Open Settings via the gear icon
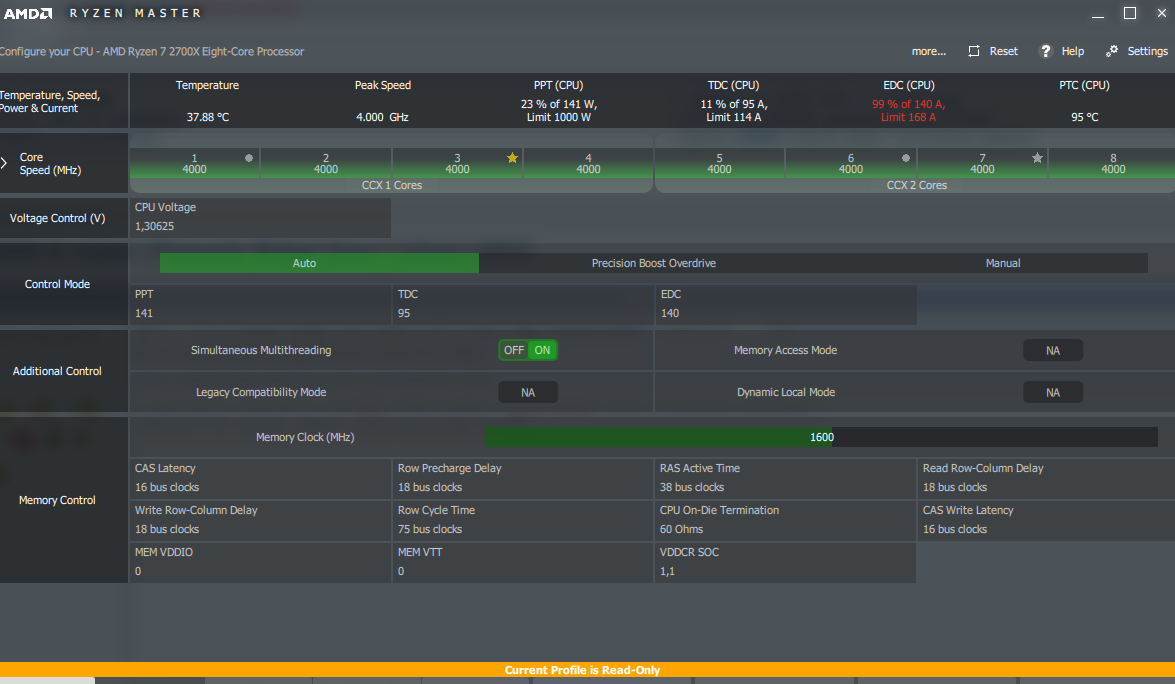Viewport: 1175px width, 684px height. click(x=1112, y=50)
